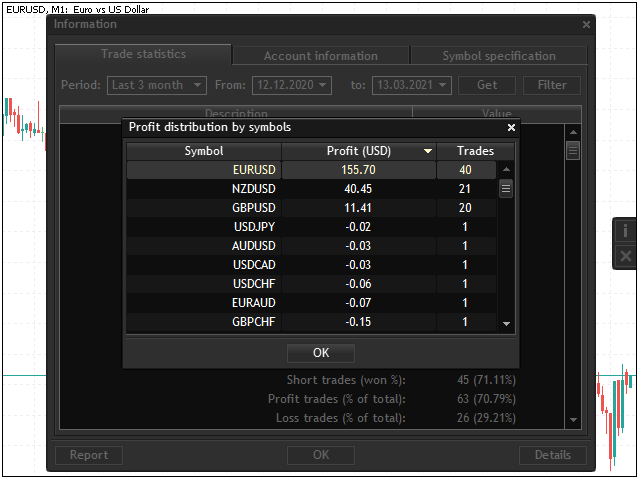Click profit value -0.07
This screenshot has height=480, width=640.
coord(358,303)
